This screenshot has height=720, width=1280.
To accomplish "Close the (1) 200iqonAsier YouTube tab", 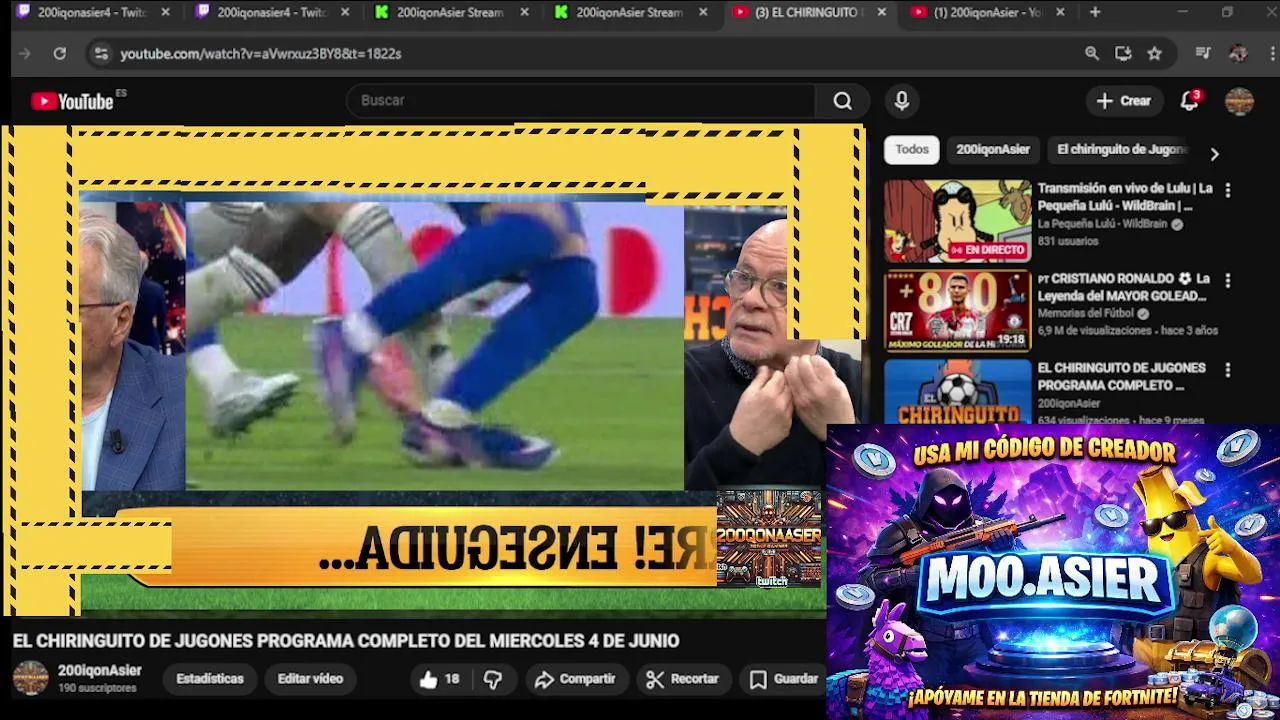I will click(x=1060, y=12).
